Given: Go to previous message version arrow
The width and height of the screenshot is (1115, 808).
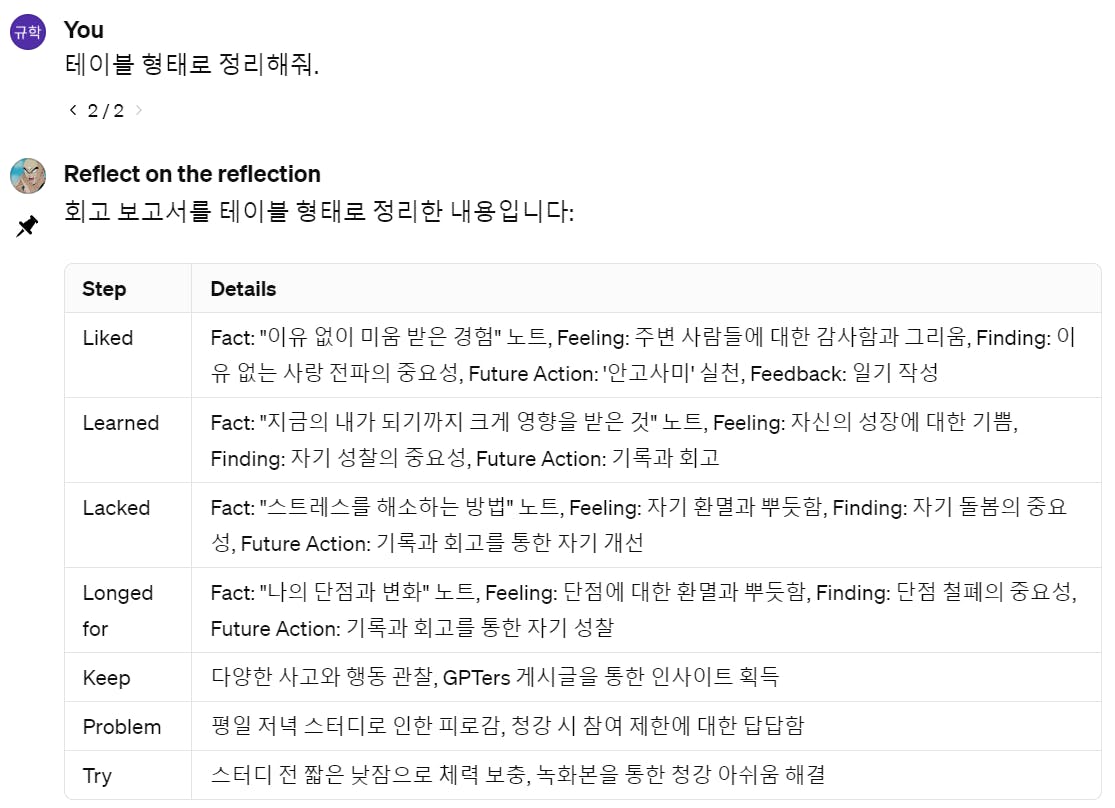Looking at the screenshot, I should (73, 110).
